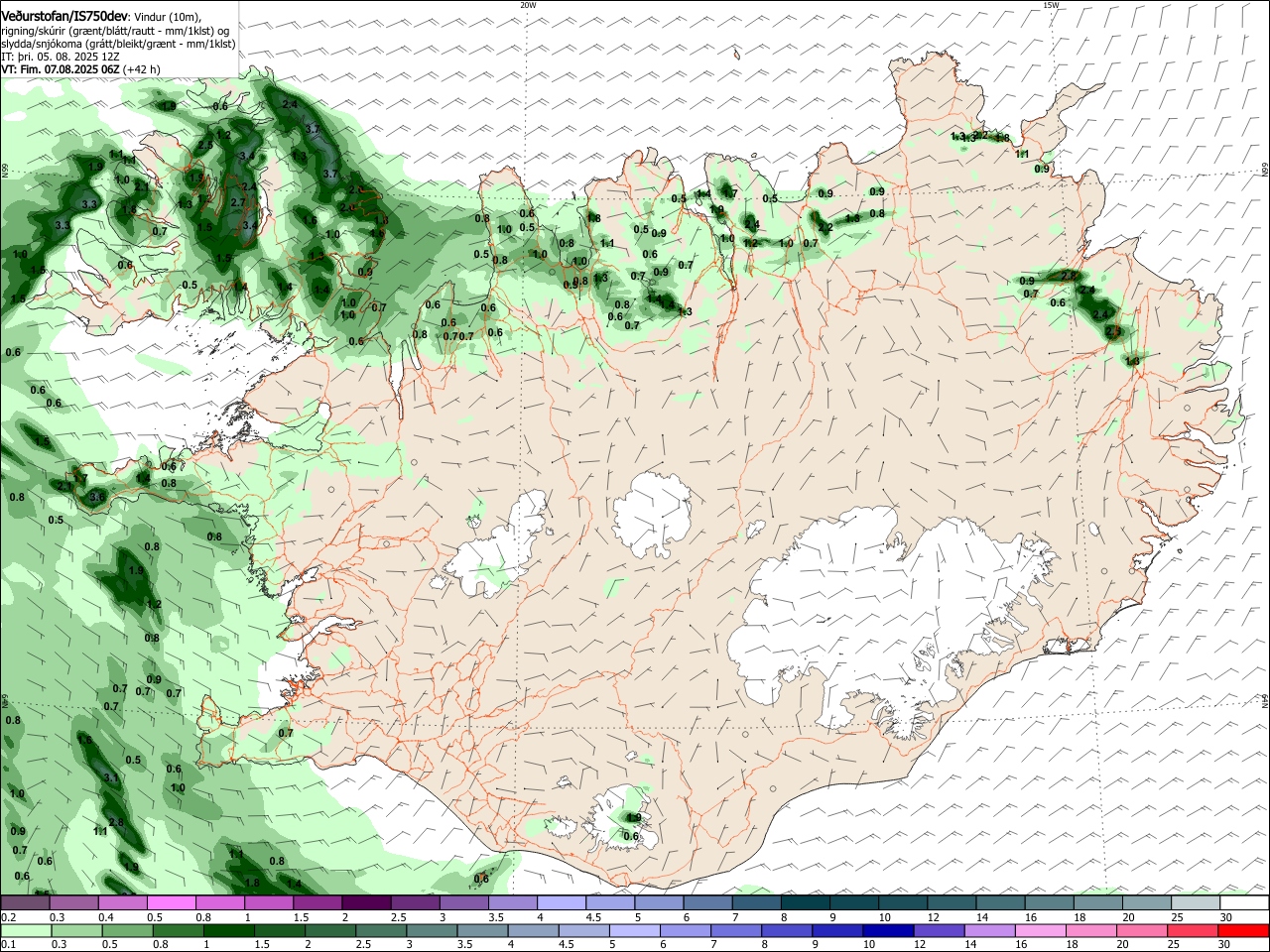
Task: Click the '64N' latitude label on right edge
Action: (1265, 700)
